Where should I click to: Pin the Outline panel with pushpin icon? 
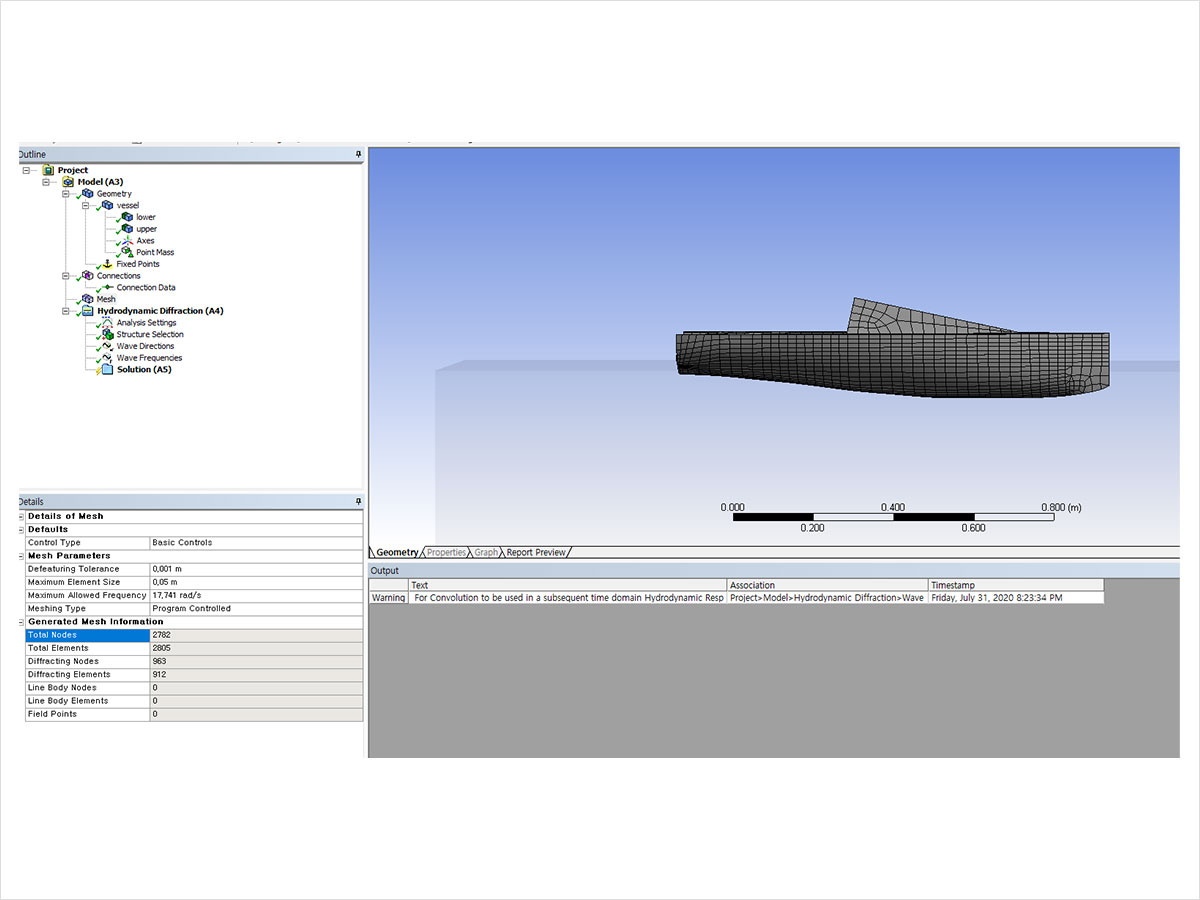(358, 155)
